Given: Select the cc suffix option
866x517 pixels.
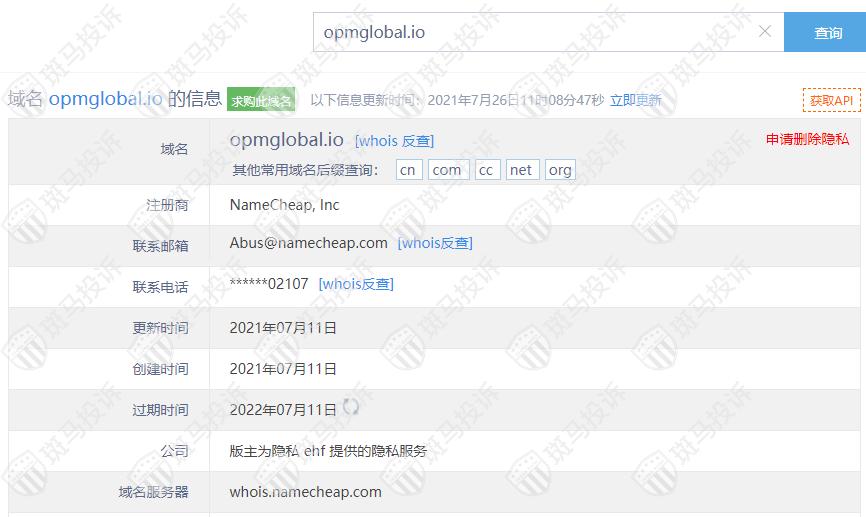Looking at the screenshot, I should point(487,170).
